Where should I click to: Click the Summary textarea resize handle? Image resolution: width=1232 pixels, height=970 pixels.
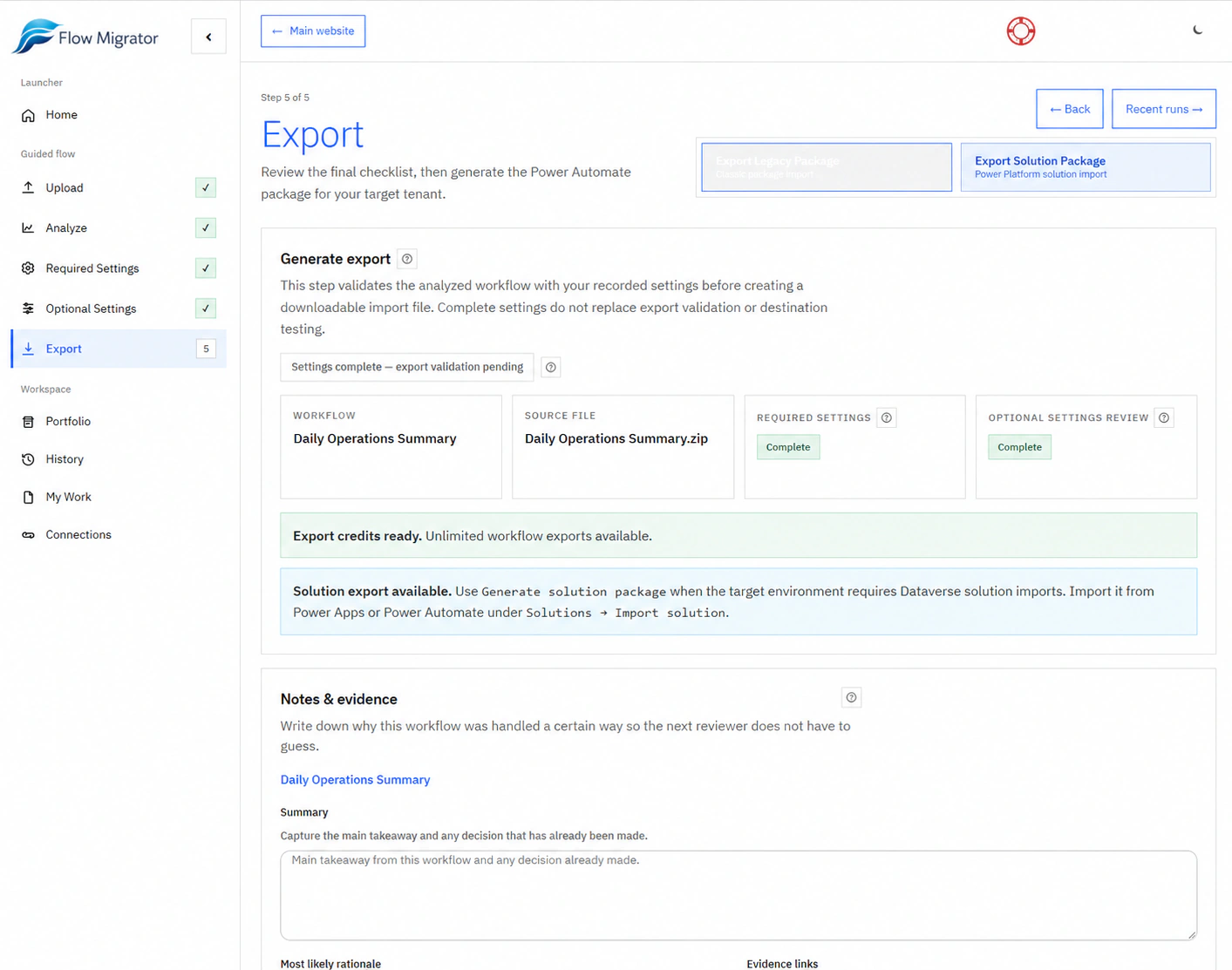(x=1191, y=934)
